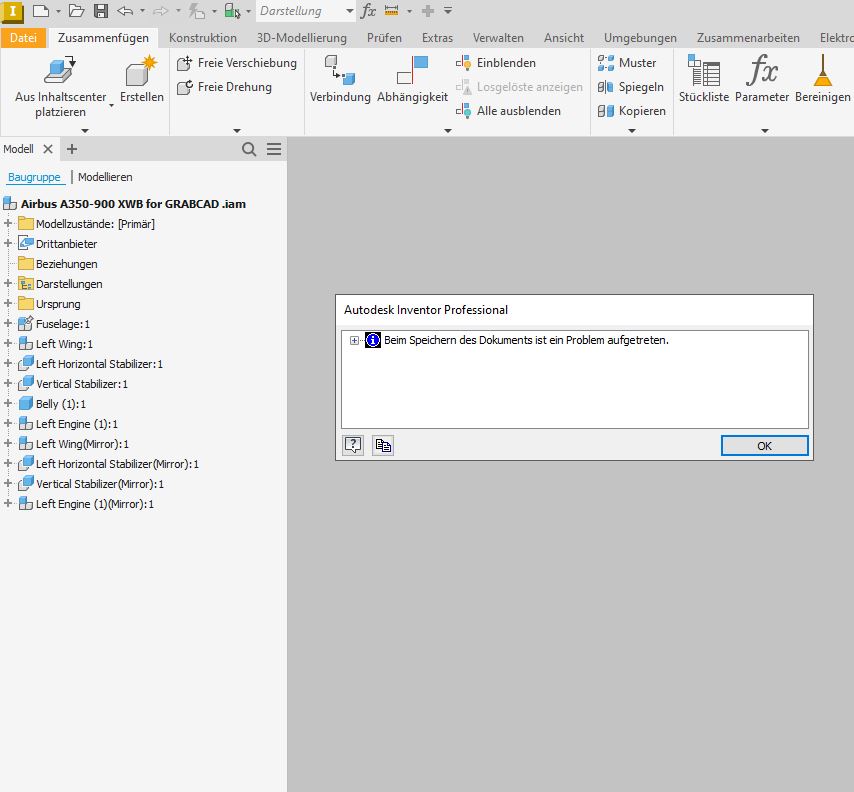This screenshot has width=854, height=792.
Task: Click the Spiegeln mirror tool
Action: point(631,87)
